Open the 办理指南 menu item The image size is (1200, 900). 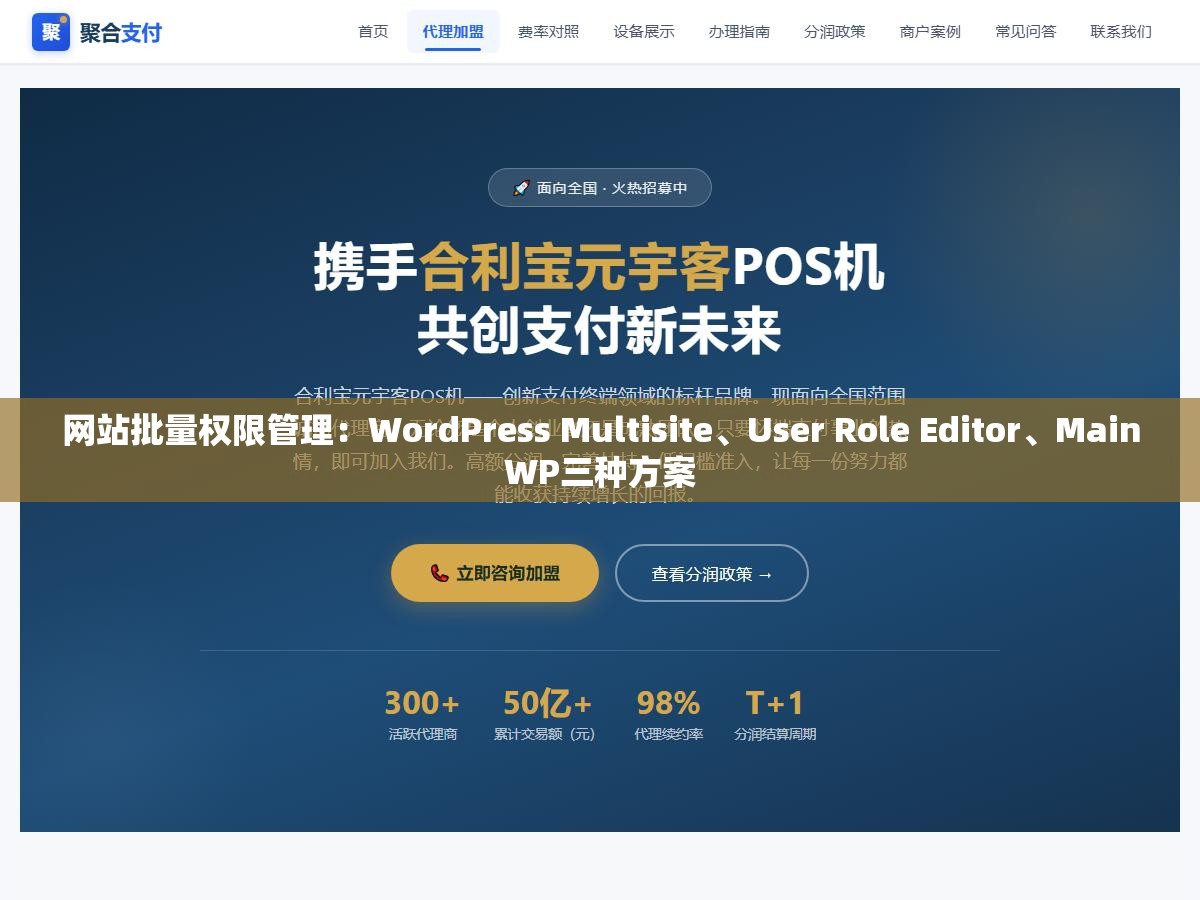tap(739, 32)
